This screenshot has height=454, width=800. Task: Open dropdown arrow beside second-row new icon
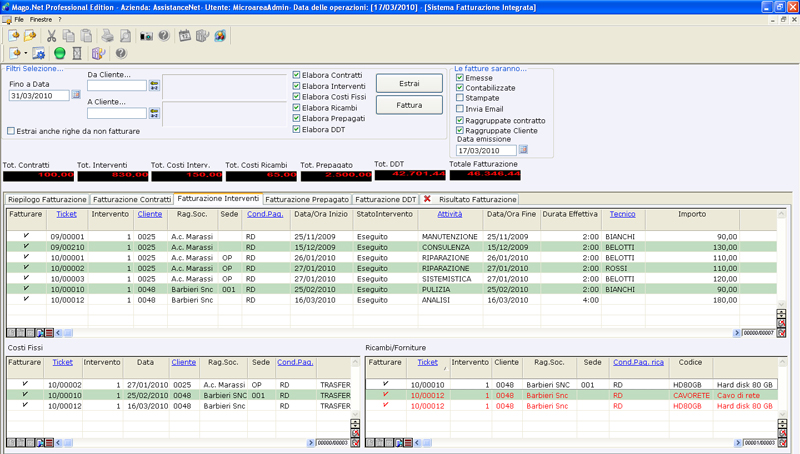(26, 53)
